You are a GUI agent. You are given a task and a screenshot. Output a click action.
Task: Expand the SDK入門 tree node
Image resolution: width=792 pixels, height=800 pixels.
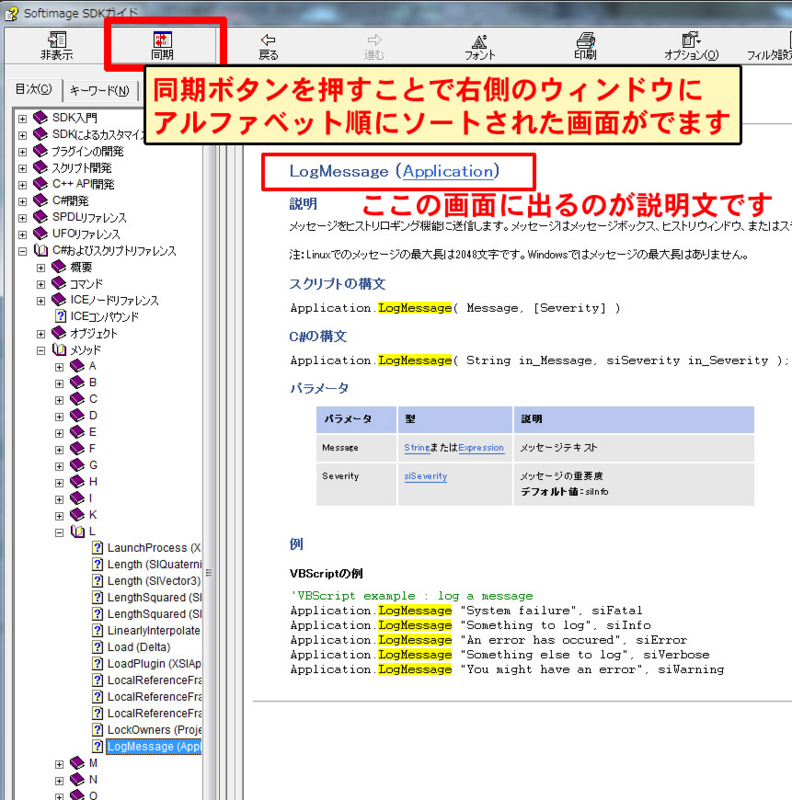(x=22, y=119)
